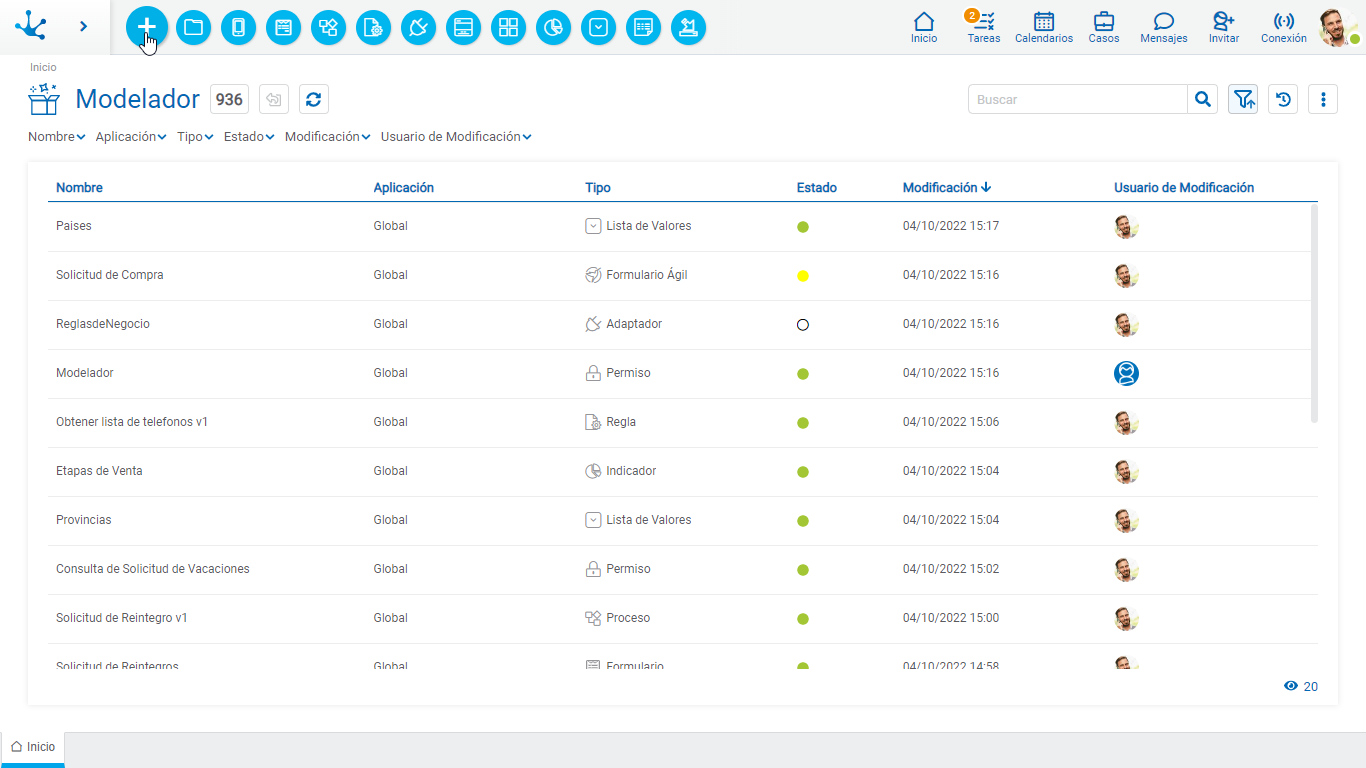Screen dimensions: 1366x768
Task: Toggle the filter funnel icon
Action: (x=1243, y=99)
